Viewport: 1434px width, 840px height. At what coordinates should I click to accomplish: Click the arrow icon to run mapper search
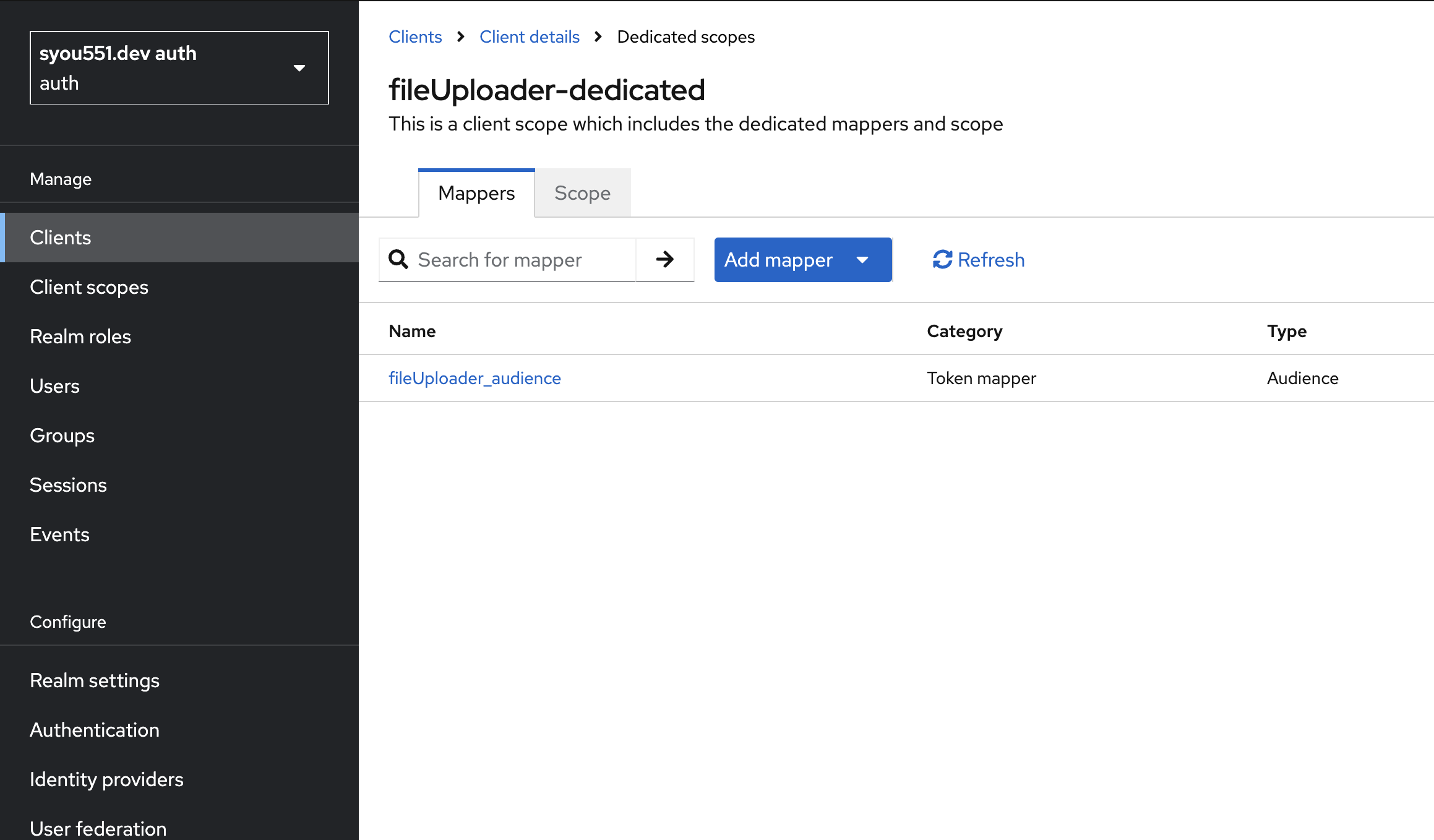click(664, 259)
